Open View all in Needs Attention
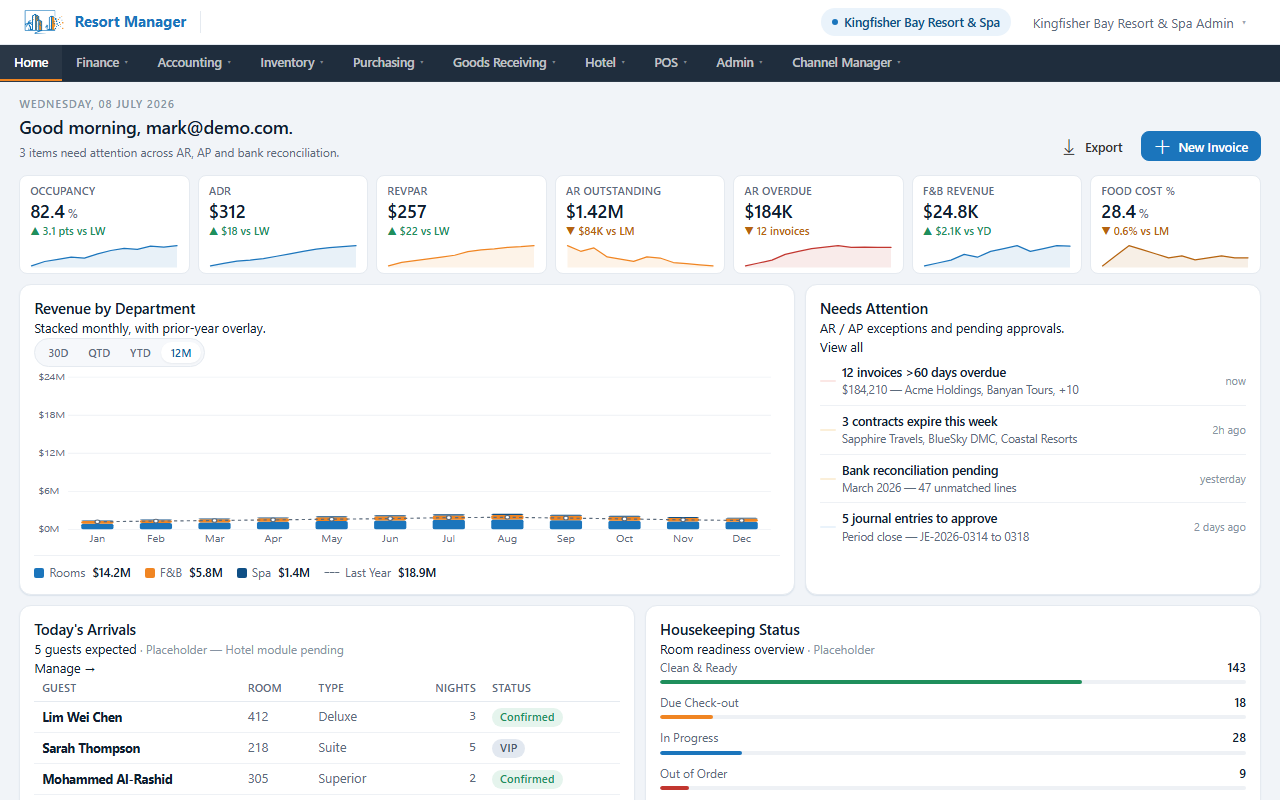Viewport: 1280px width, 800px height. click(x=841, y=348)
